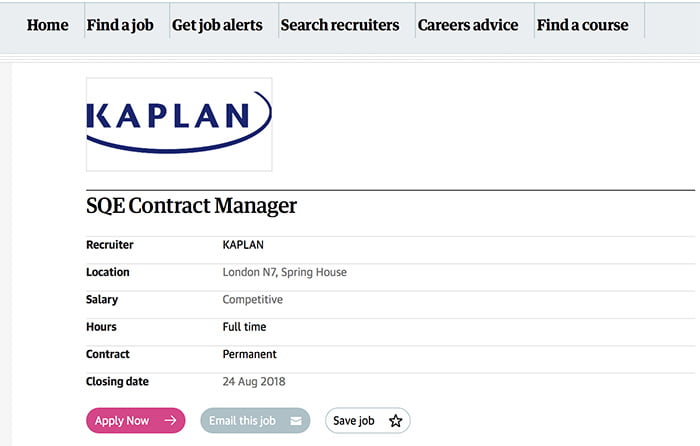Click the Competitive salary value

pos(252,299)
